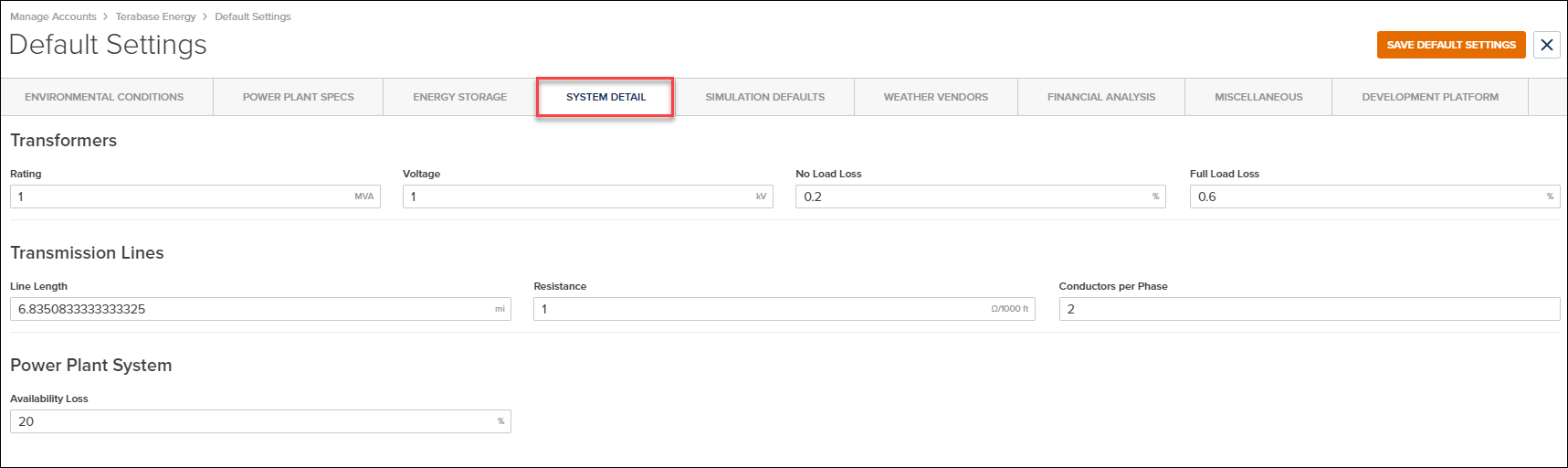The height and width of the screenshot is (468, 1568).
Task: Click the Power Plant System heading
Action: point(90,366)
